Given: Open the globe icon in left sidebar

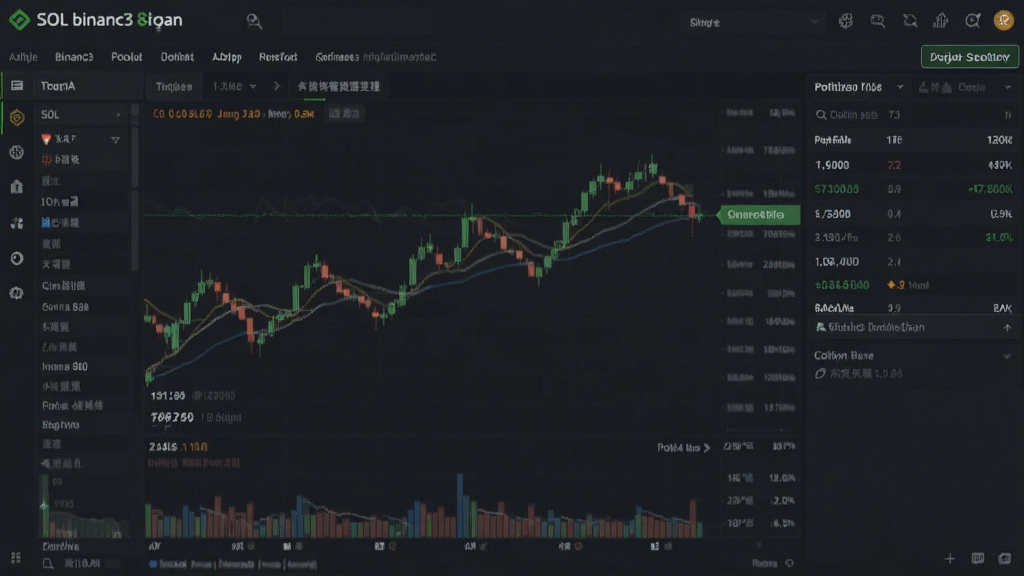Looking at the screenshot, I should 17,152.
